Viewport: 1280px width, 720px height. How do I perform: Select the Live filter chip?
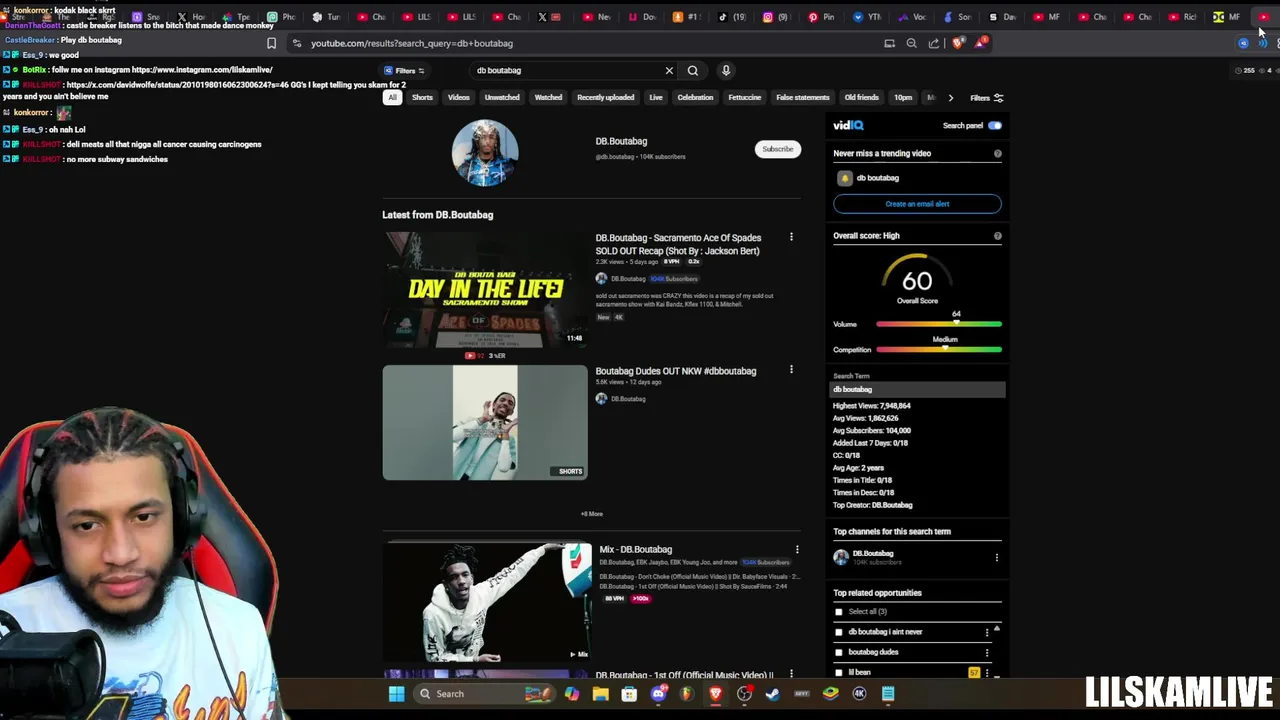click(656, 98)
